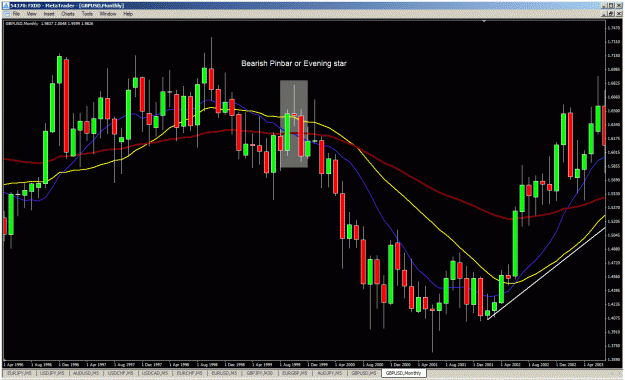Screen dimensions: 625x380
Task: Click the MetaTrader app icon in title bar
Action: click(x=6, y=6)
